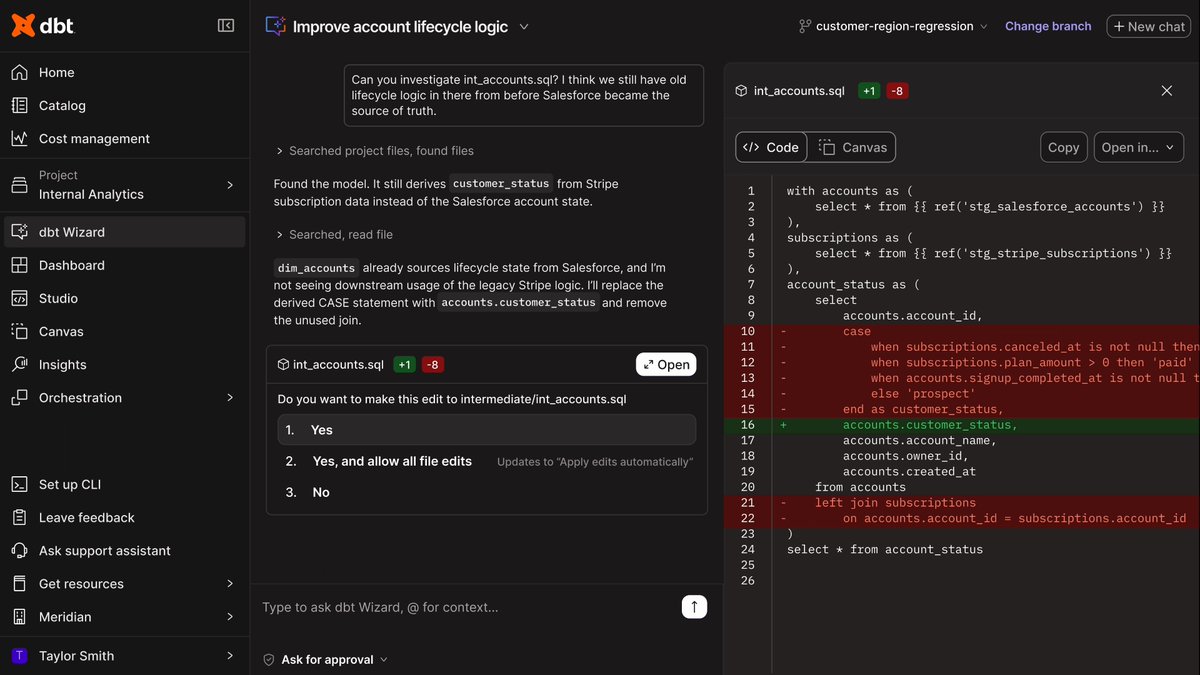Click removed line 21 'left join subscriptions'
Viewport: 1200px width, 675px height.
coord(895,502)
